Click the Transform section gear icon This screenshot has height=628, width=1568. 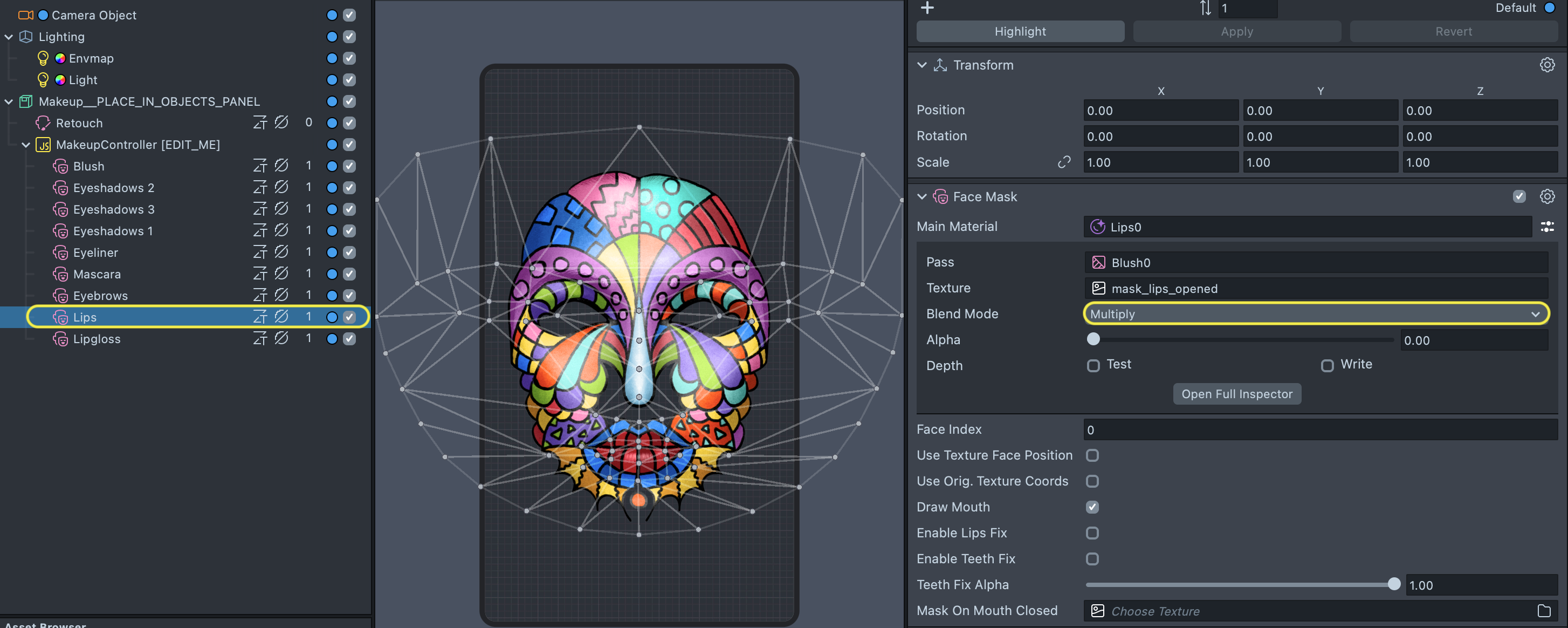click(1546, 65)
